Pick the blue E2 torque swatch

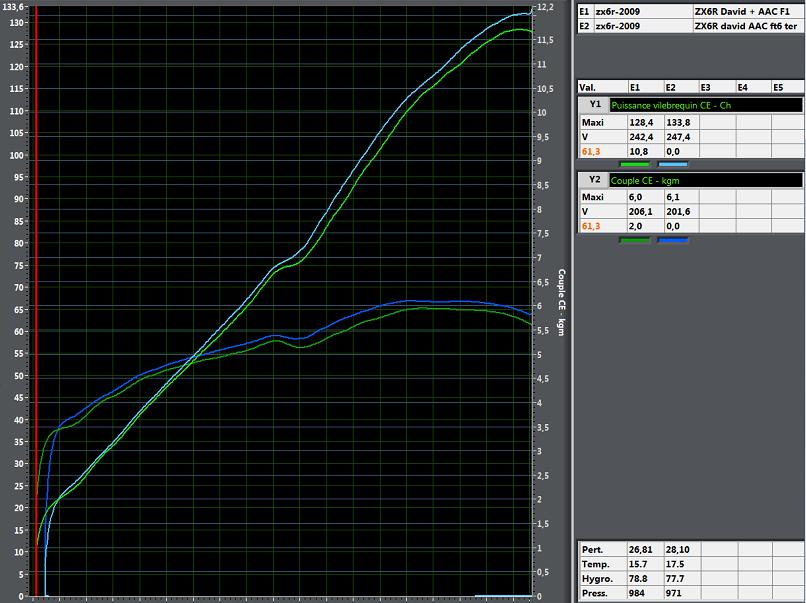pos(672,241)
